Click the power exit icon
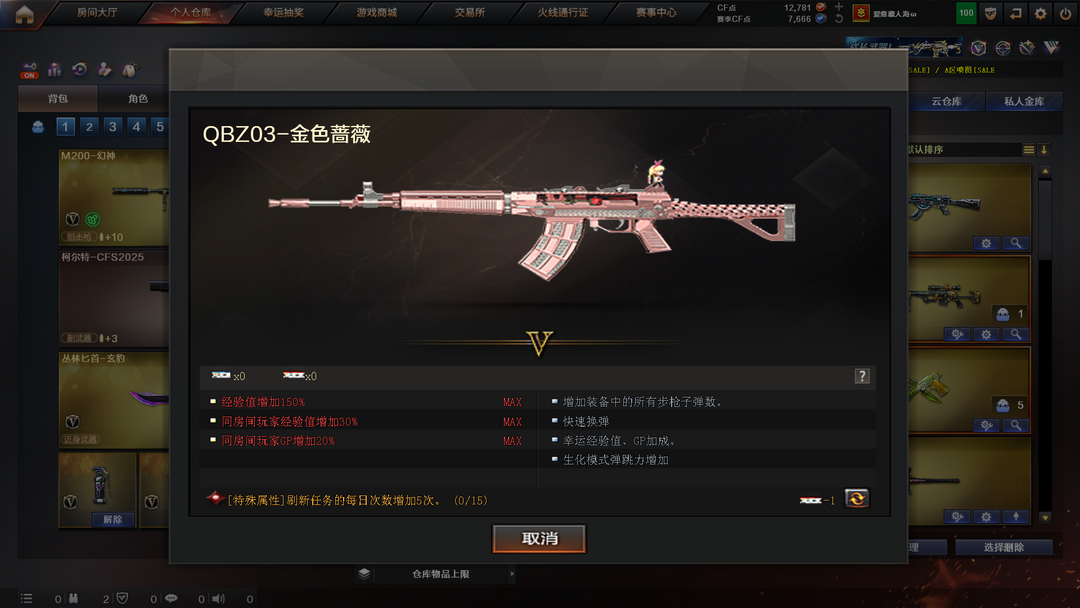1080x608 pixels. pyautogui.click(x=1066, y=13)
